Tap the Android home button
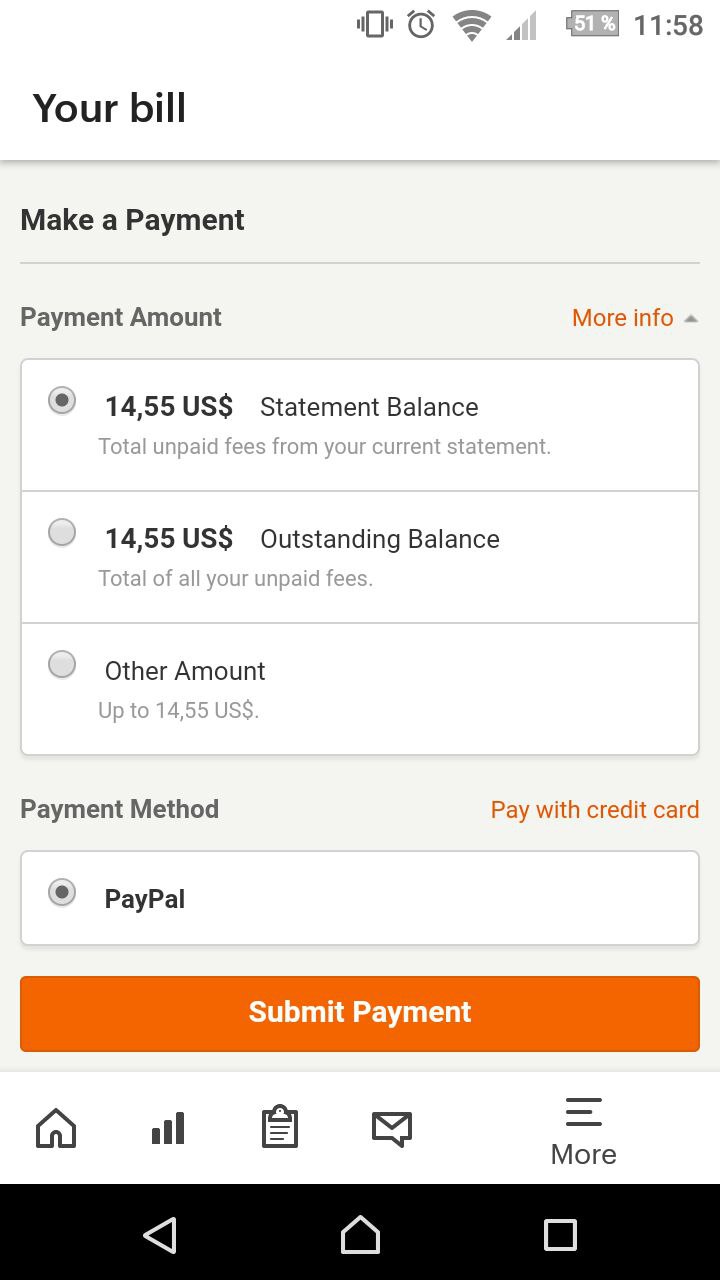This screenshot has width=720, height=1280. (360, 1235)
